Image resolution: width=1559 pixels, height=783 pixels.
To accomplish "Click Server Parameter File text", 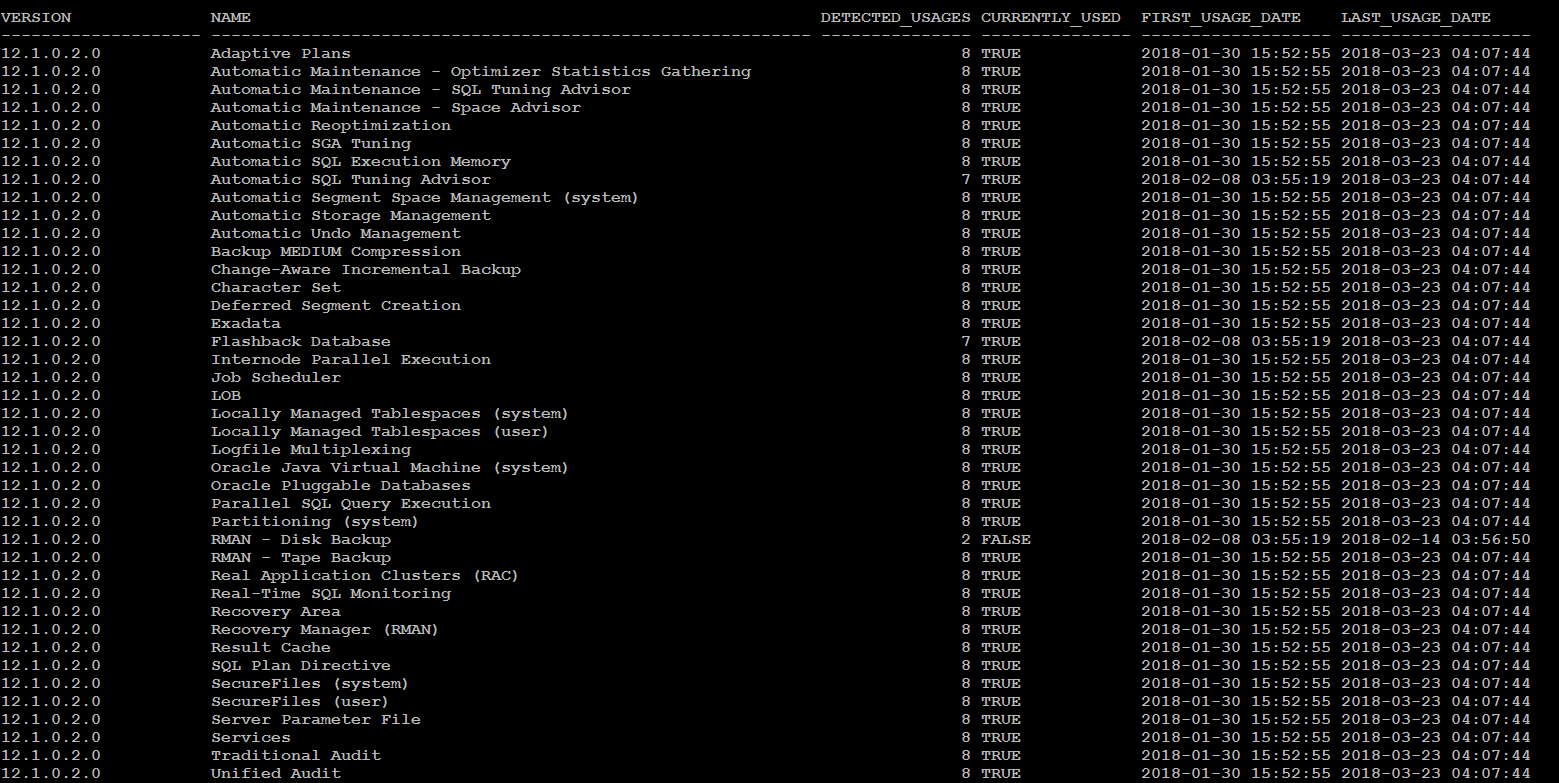I will (x=316, y=719).
